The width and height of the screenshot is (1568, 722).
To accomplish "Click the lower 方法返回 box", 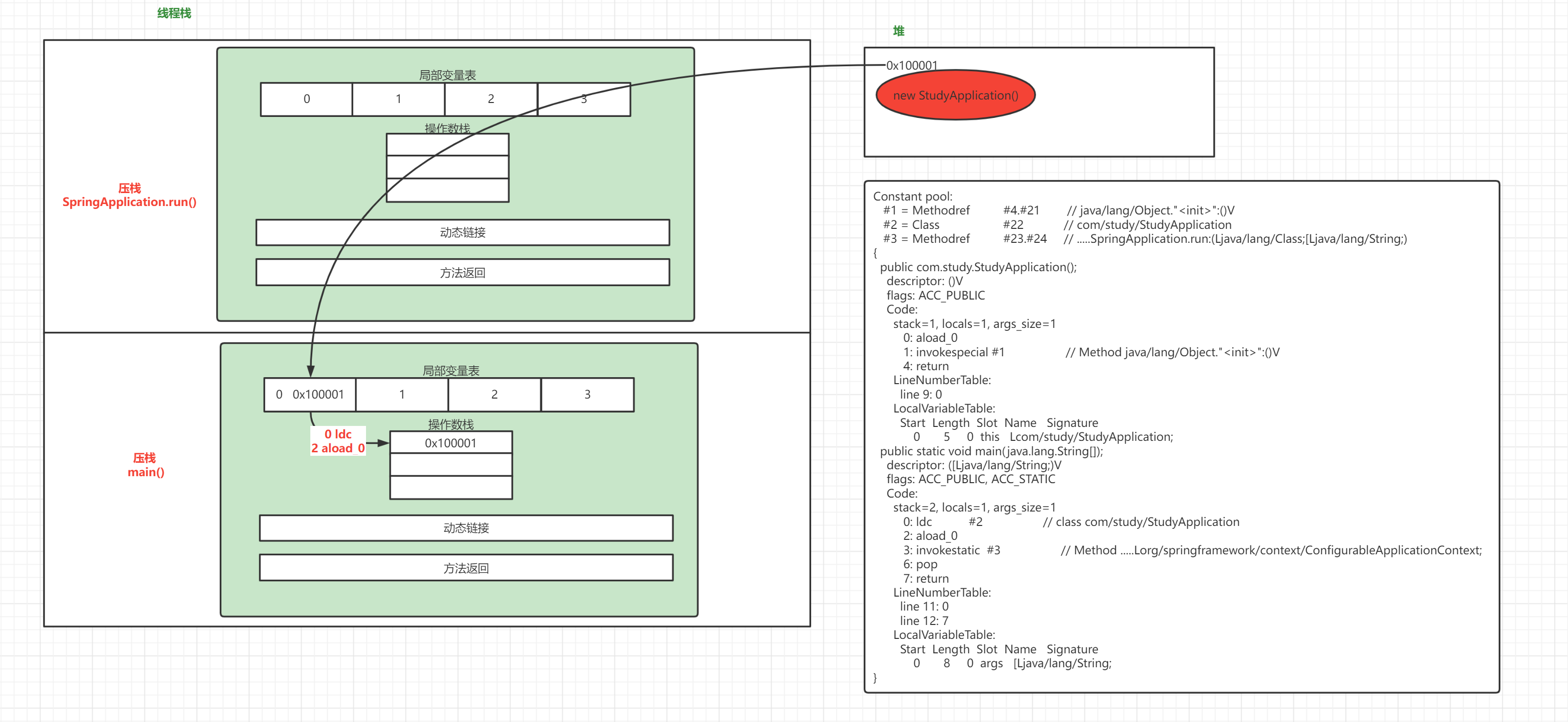I will 465,568.
